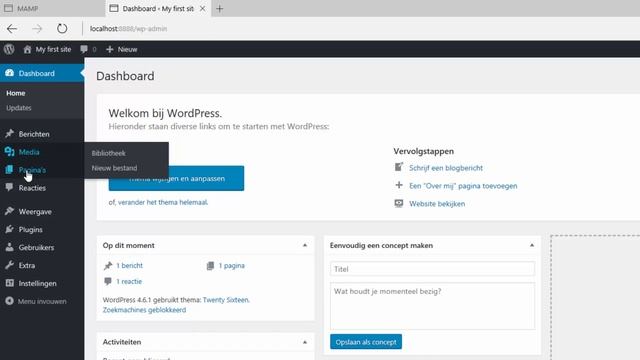Click the Reacties speech bubble icon
Screen dimensions: 640x360
coord(9,187)
